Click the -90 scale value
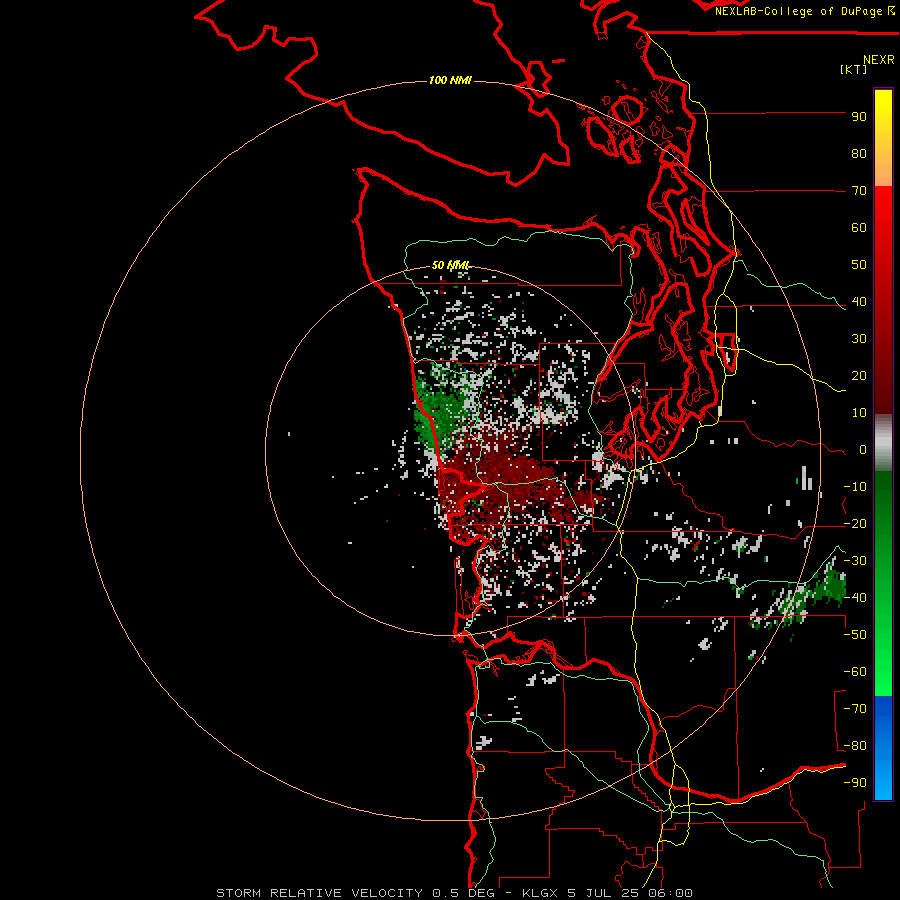 [x=855, y=783]
